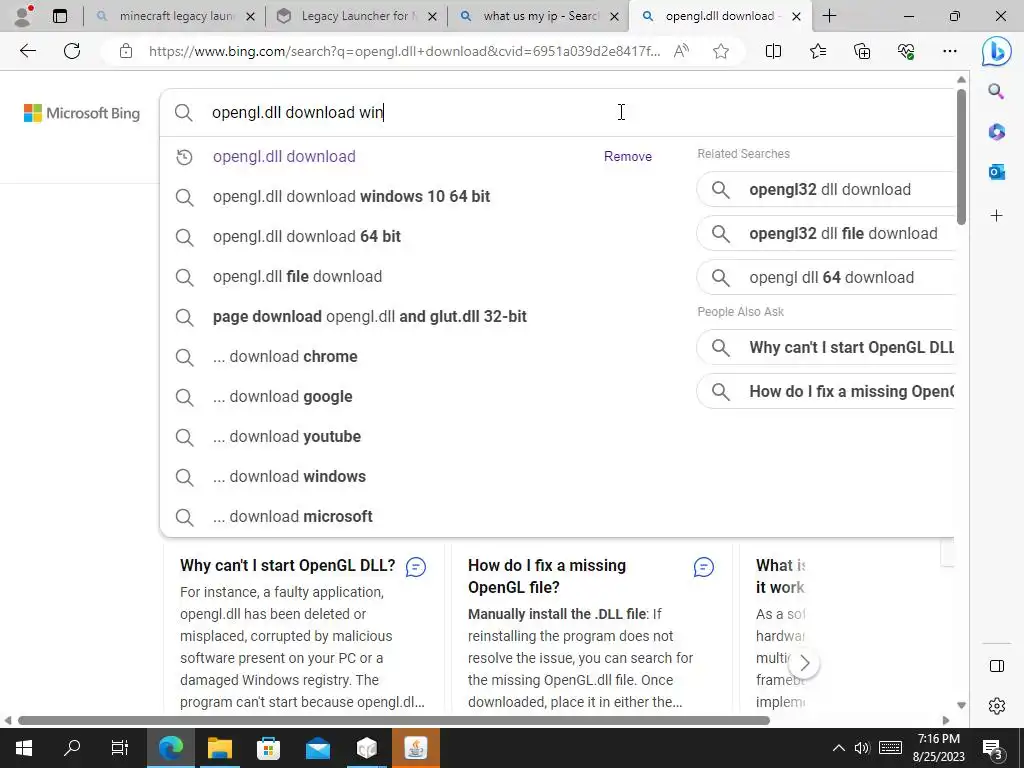Go back with the browser back arrow

point(27,51)
